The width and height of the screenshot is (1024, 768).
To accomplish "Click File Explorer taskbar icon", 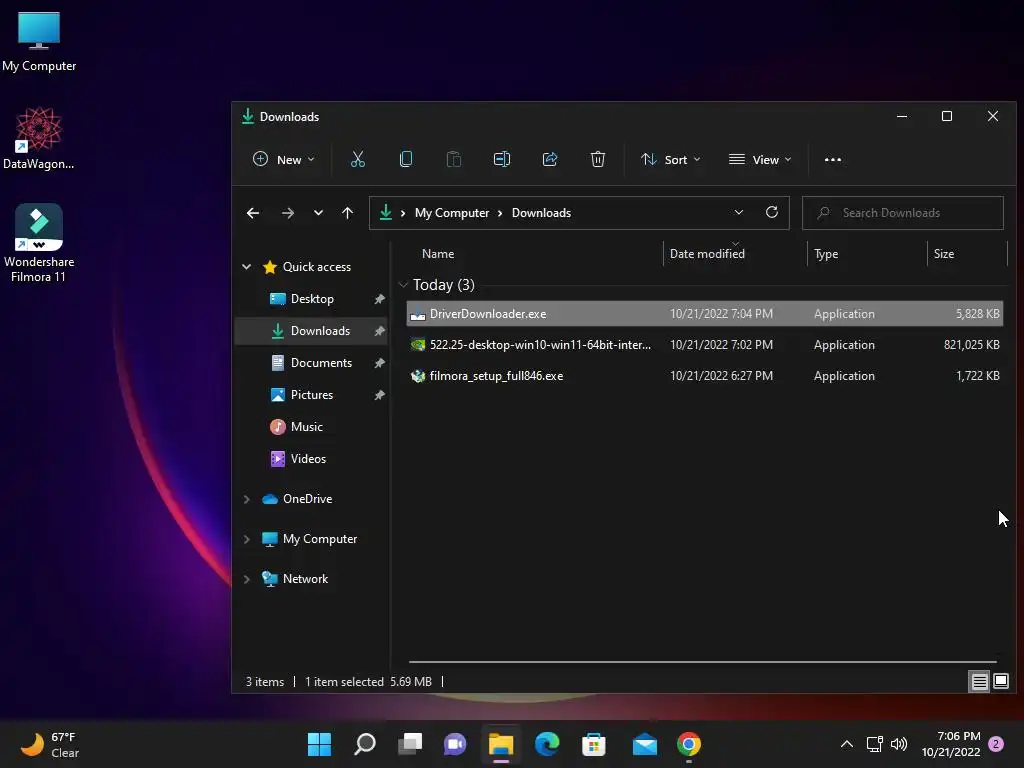I will pyautogui.click(x=501, y=744).
